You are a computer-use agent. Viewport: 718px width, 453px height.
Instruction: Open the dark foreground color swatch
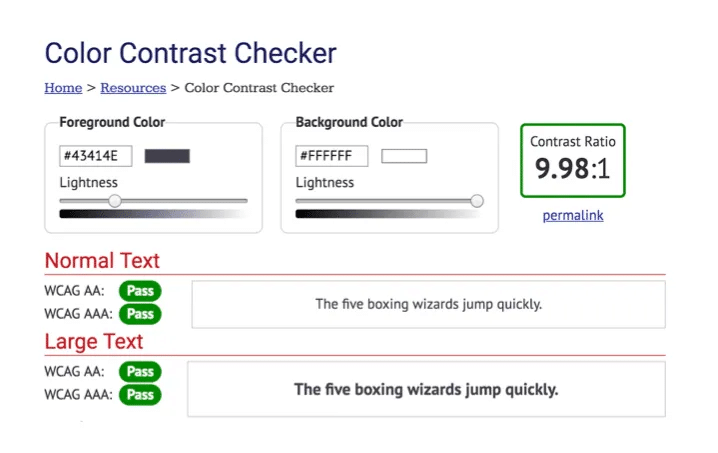(167, 156)
